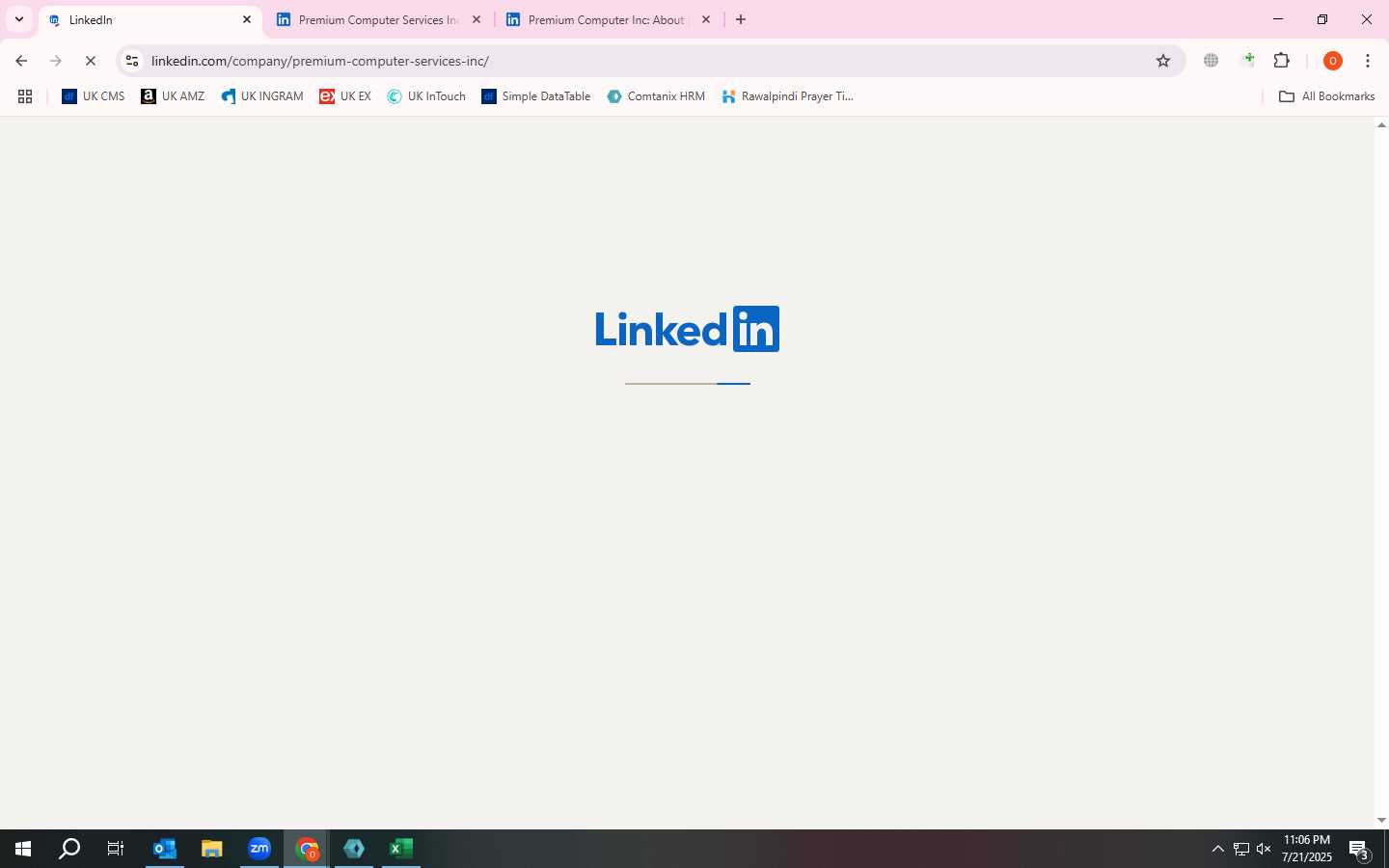Switch to Premium Computer Services Inc tab
Screen dimensions: 1389x868
tap(379, 19)
